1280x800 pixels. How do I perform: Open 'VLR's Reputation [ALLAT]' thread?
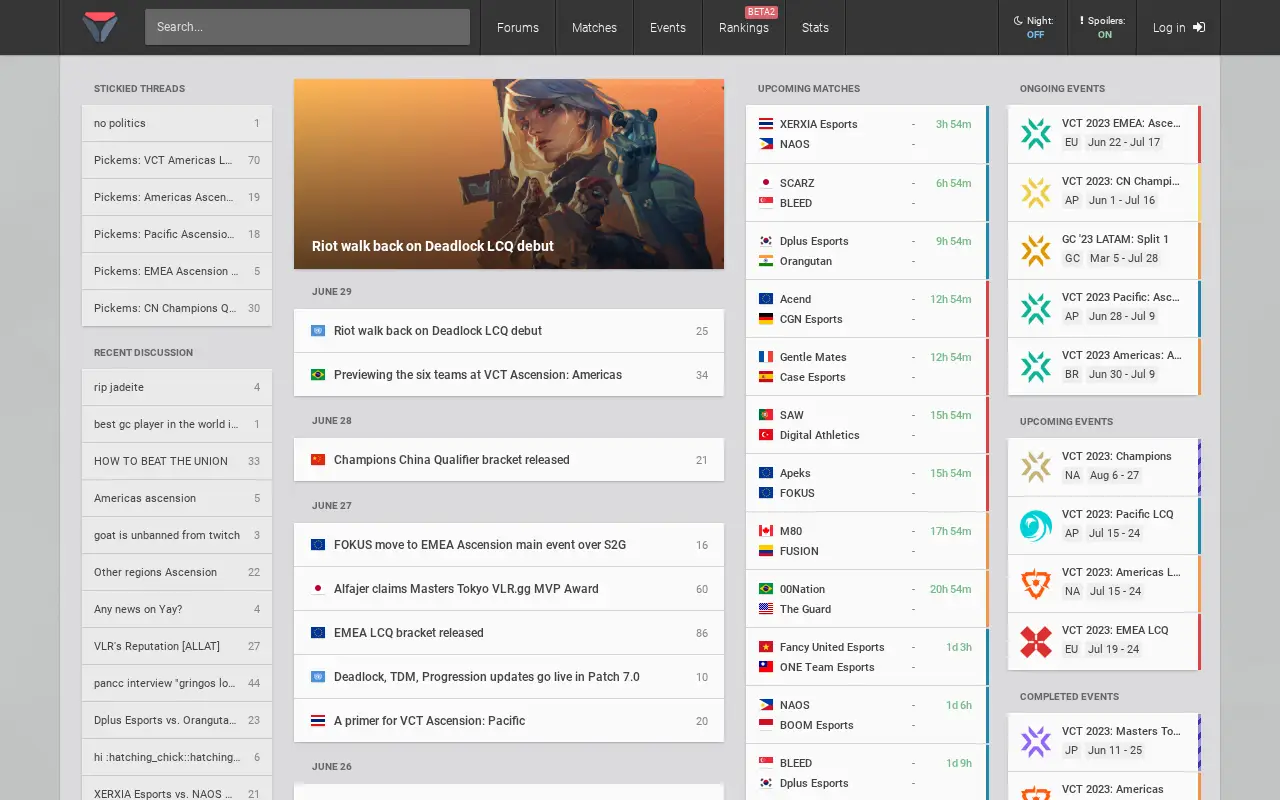coord(177,646)
